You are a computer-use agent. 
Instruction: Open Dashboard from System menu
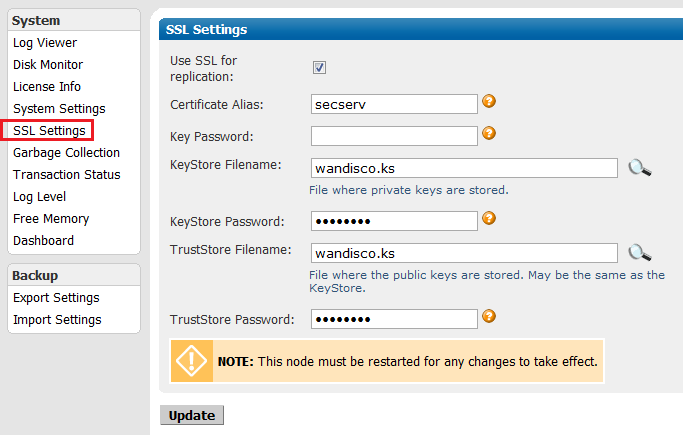coord(43,240)
